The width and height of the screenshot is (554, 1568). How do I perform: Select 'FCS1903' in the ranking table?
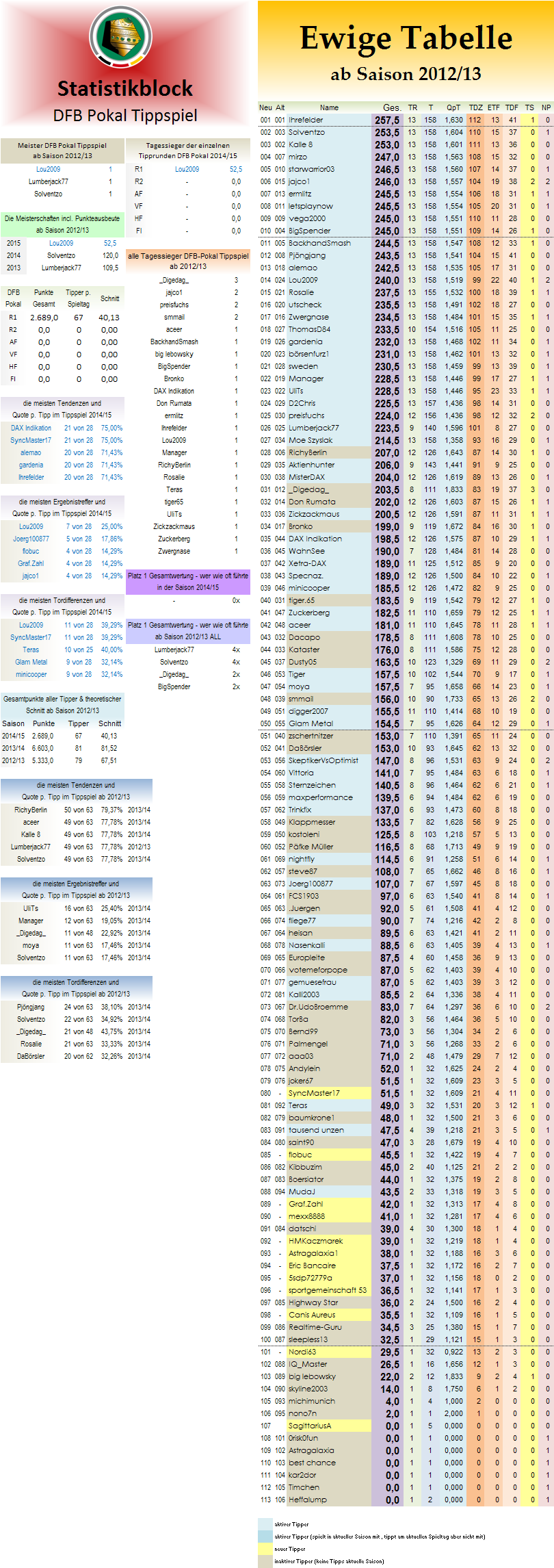(303, 896)
